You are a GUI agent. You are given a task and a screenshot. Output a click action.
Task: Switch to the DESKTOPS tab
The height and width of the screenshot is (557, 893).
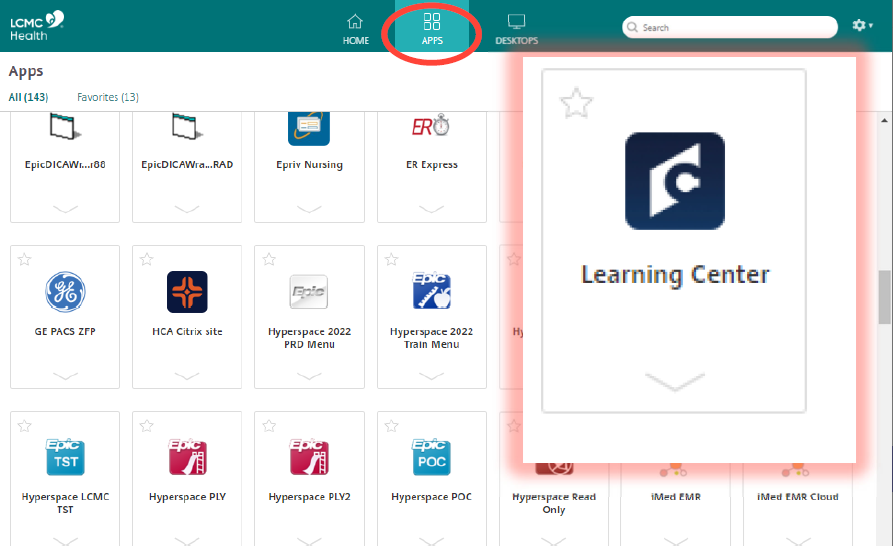point(516,28)
